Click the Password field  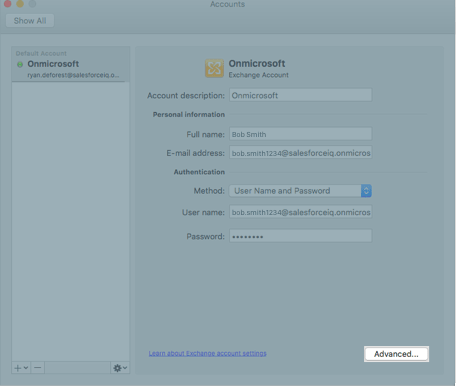tap(301, 236)
